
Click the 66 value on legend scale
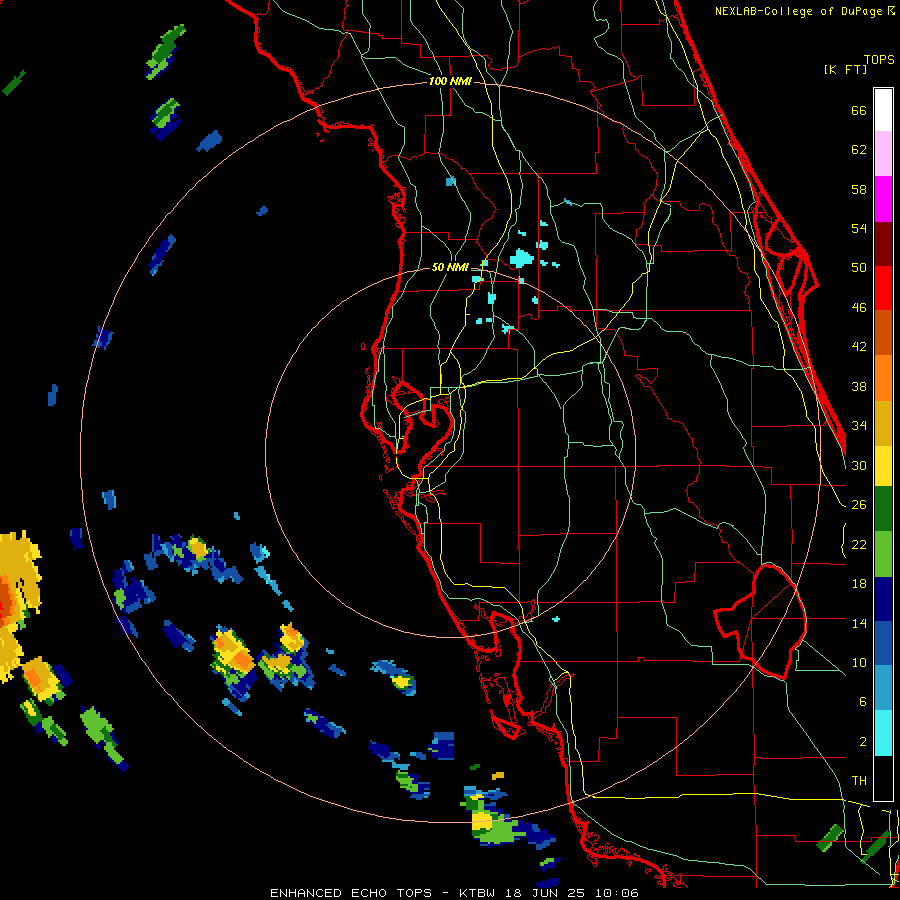[x=859, y=111]
